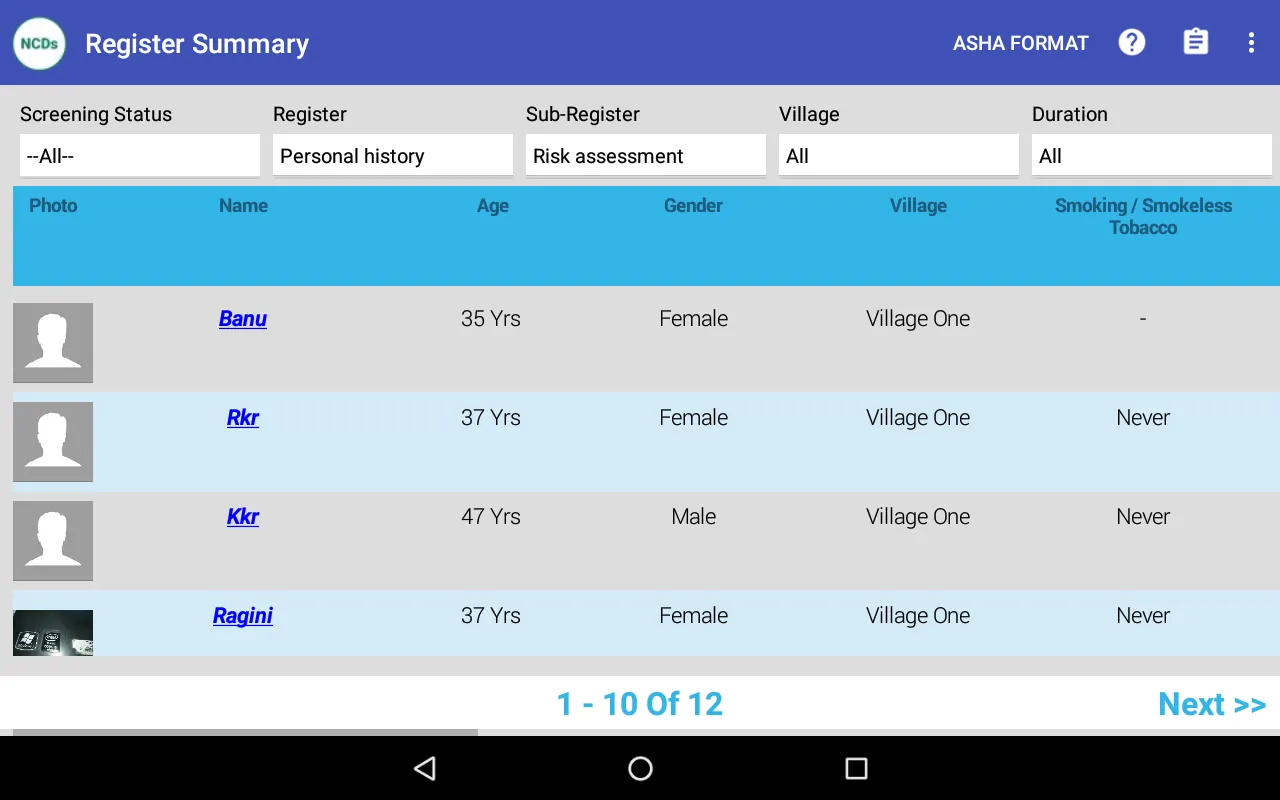Open the help icon in the toolbar
The width and height of the screenshot is (1280, 800).
pos(1131,42)
